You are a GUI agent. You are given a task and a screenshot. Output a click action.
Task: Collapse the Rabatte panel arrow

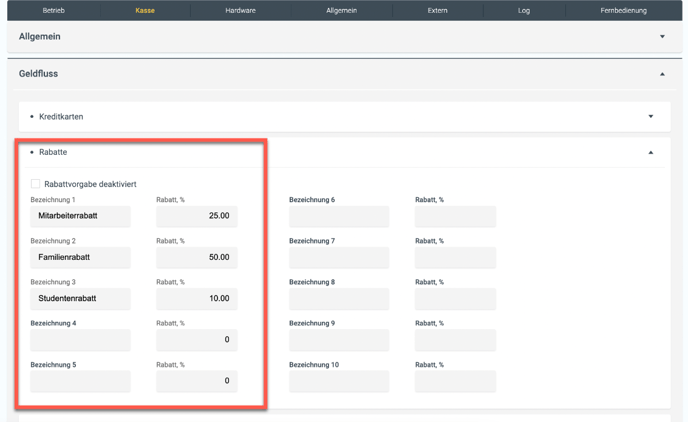click(651, 153)
